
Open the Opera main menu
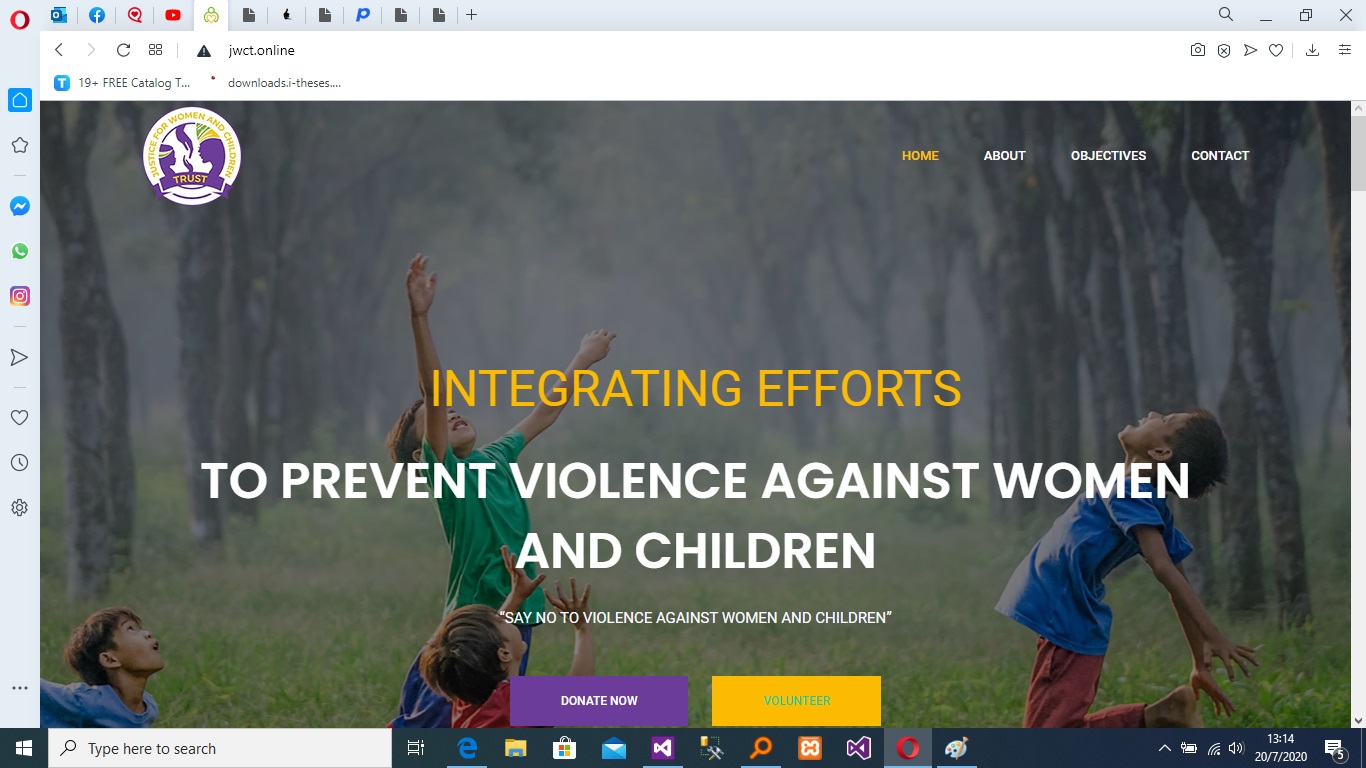click(19, 19)
